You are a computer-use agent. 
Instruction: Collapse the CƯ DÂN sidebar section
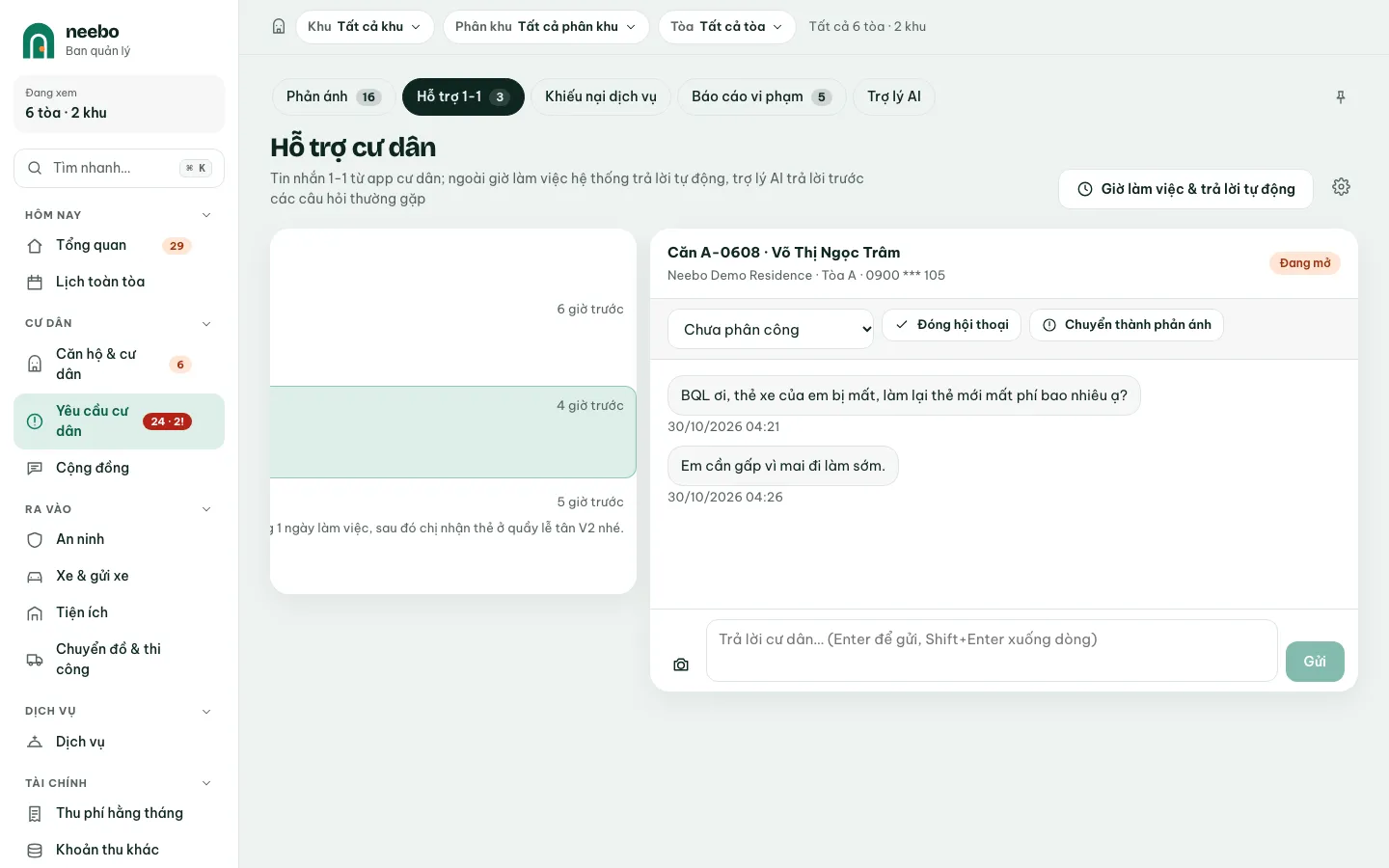click(205, 324)
